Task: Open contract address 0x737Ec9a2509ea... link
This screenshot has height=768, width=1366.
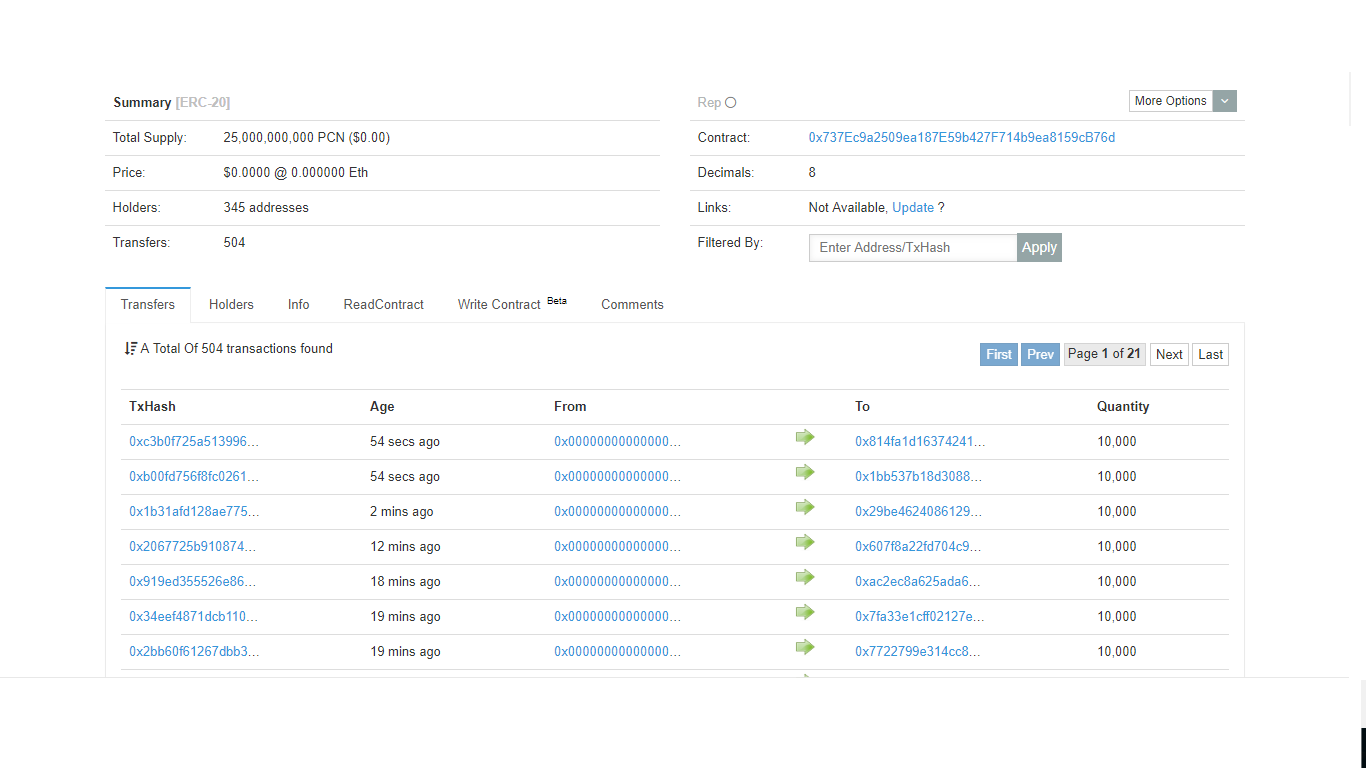Action: [x=962, y=138]
